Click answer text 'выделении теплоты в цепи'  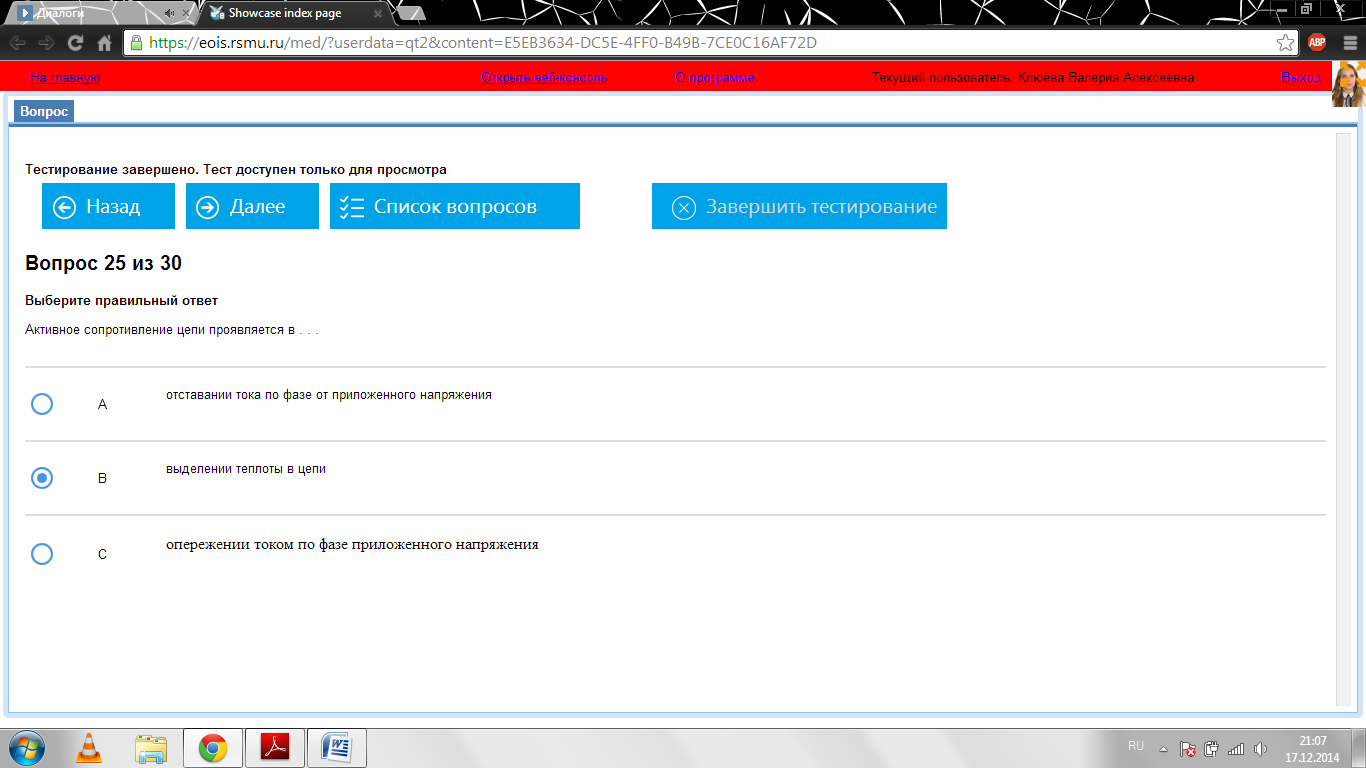[x=246, y=469]
